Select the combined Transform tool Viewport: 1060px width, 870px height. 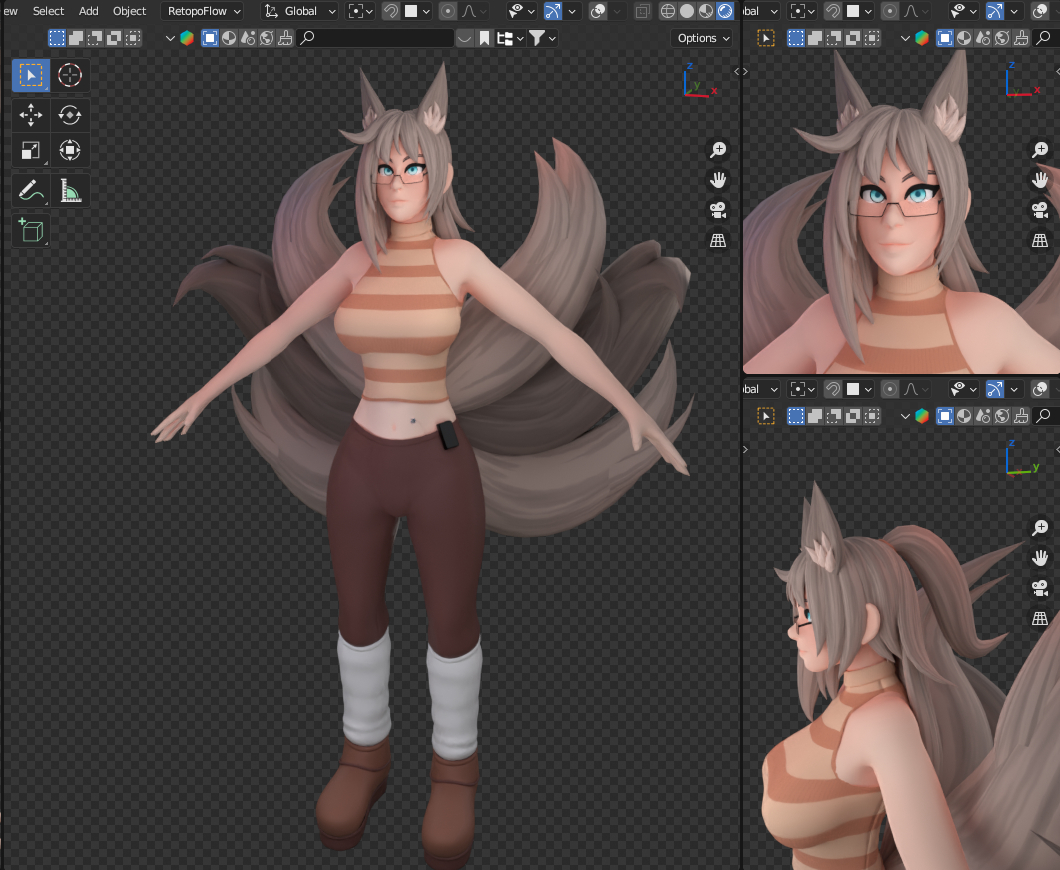[x=70, y=151]
